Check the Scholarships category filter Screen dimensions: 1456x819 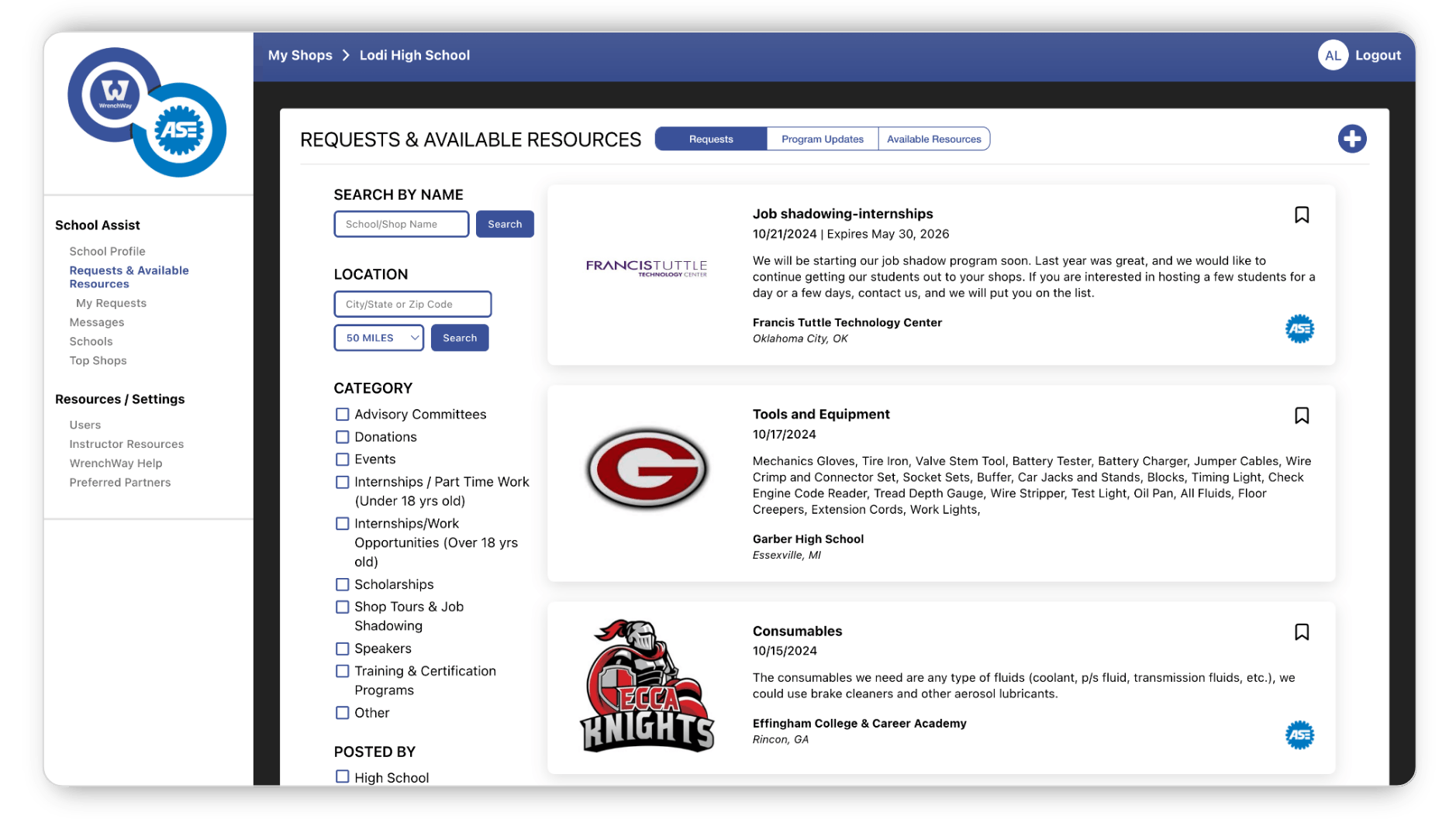pyautogui.click(x=342, y=584)
